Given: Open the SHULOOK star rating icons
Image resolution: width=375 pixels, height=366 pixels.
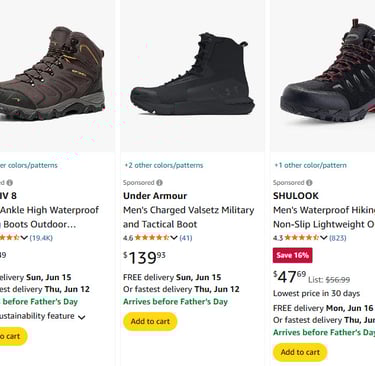Looking at the screenshot, I should [302, 238].
